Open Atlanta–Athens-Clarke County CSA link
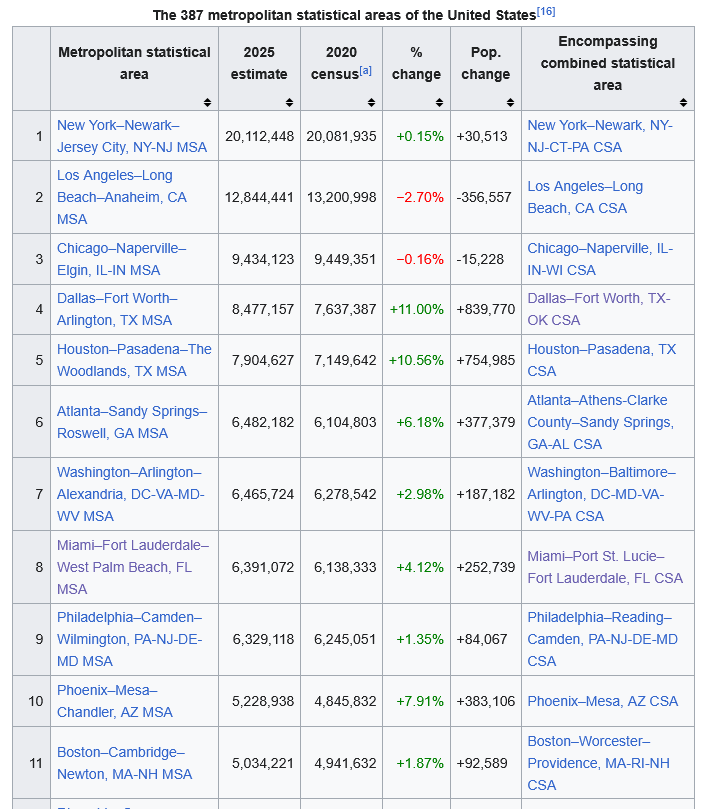The image size is (711, 809). [601, 422]
